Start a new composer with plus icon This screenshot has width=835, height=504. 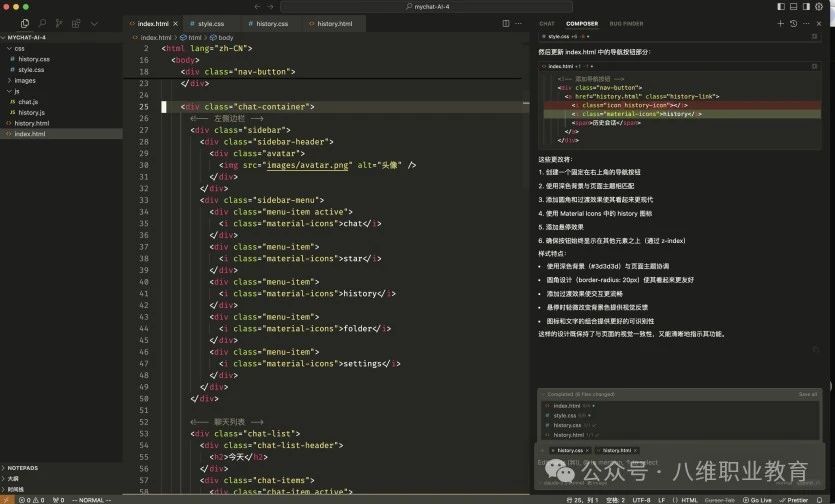781,23
